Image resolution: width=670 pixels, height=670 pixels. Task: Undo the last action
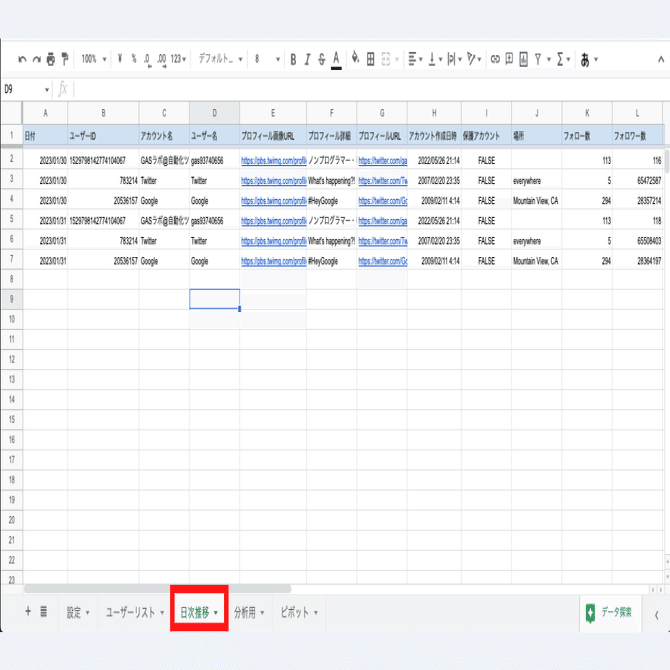(x=22, y=59)
